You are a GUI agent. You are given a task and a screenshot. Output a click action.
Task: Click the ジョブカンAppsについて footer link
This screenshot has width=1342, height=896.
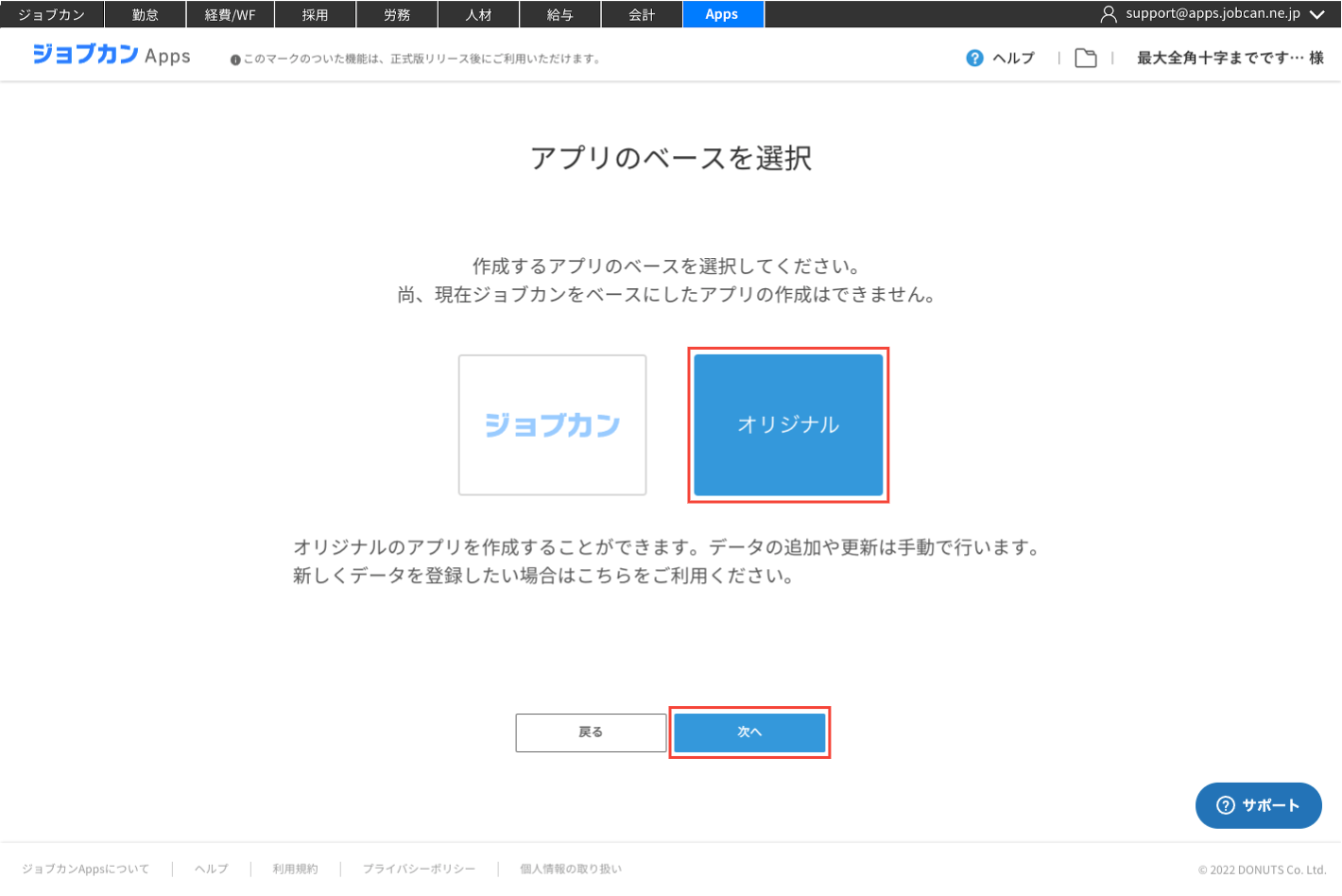(x=86, y=869)
